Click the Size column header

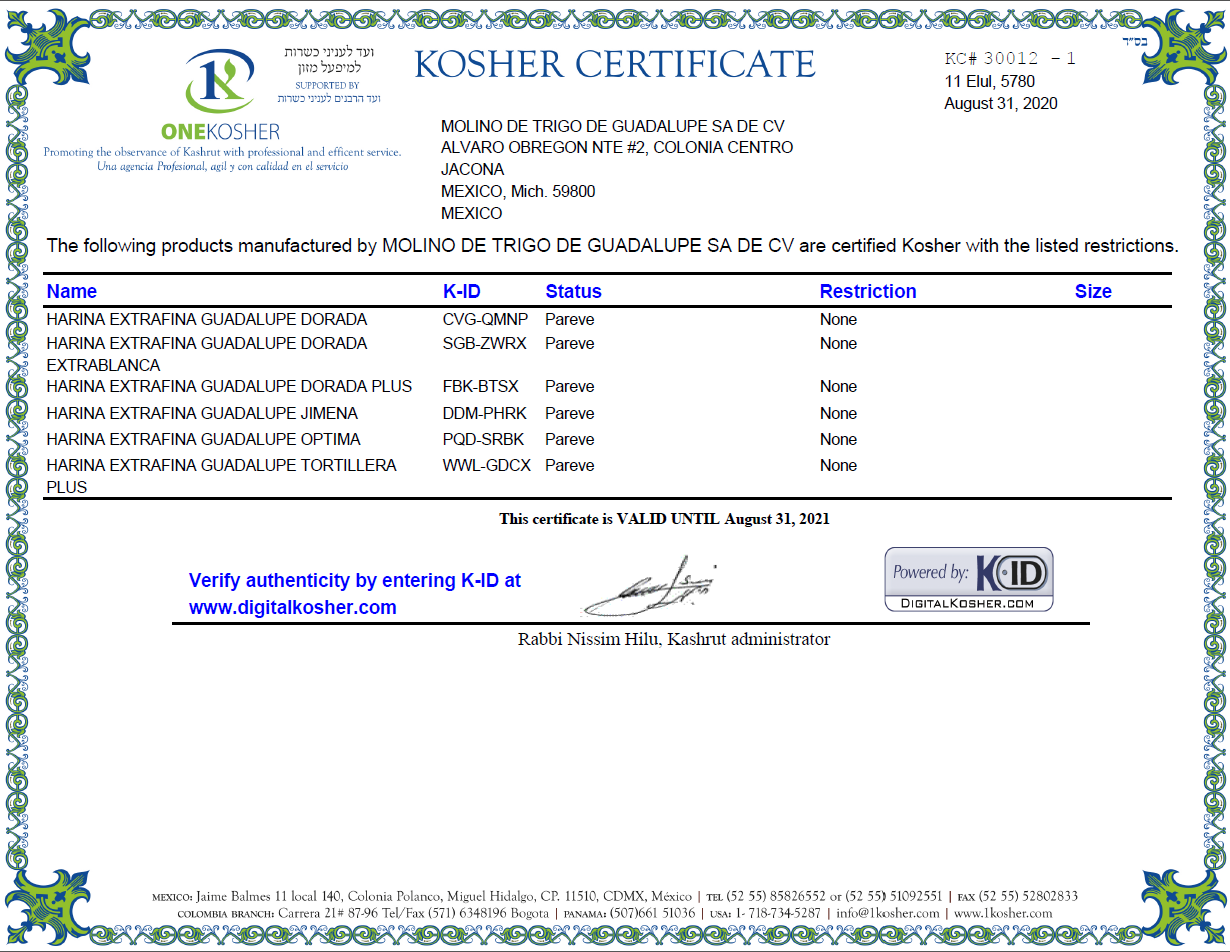[x=1093, y=291]
